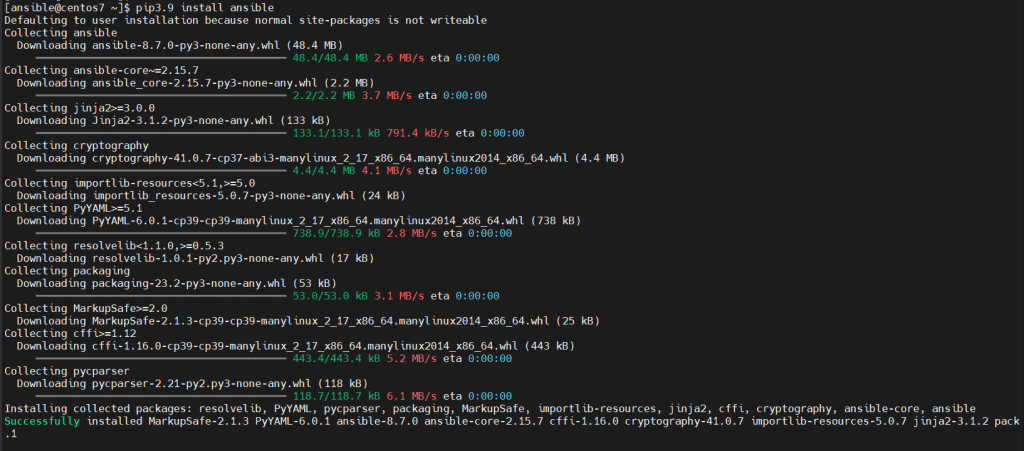Click 'Collecting packaging' line
The width and height of the screenshot is (1024, 451).
[x=67, y=271]
